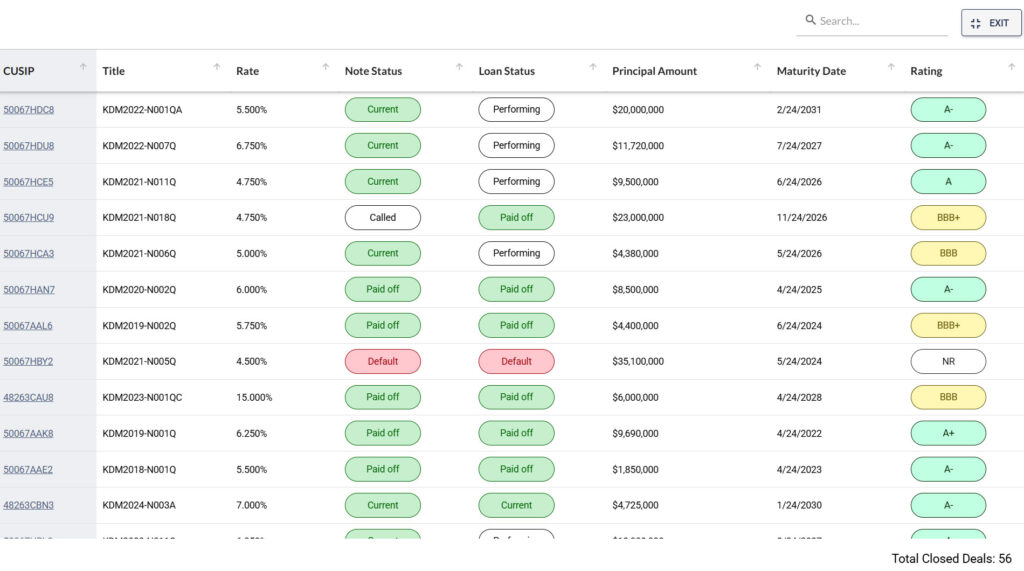Screen dimensions: 1024x571
Task: Click the magnifying glass search icon
Action: click(x=809, y=21)
